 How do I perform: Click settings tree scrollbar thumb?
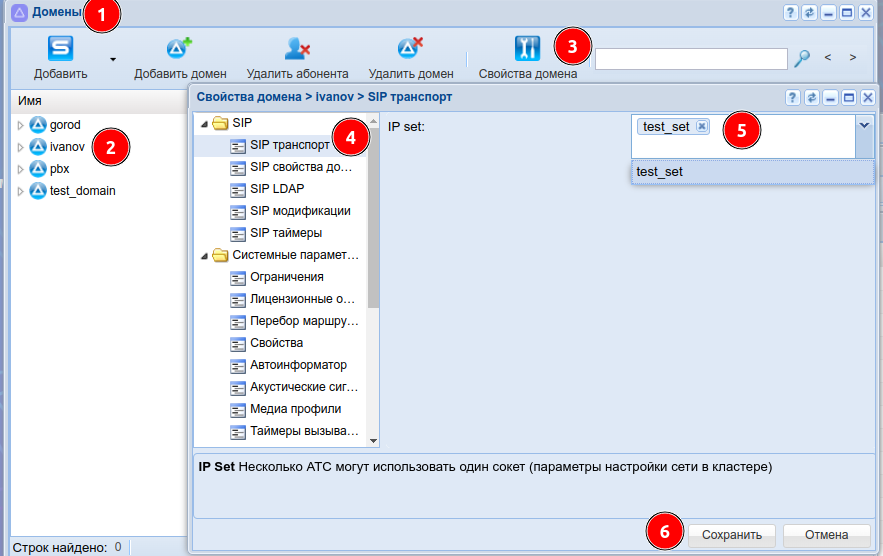373,216
